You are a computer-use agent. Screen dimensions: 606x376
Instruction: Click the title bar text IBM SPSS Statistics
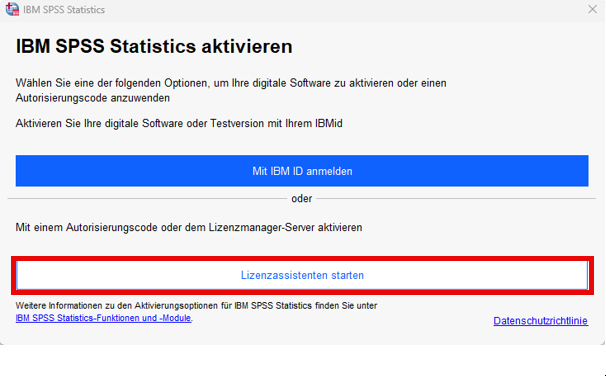[64, 10]
